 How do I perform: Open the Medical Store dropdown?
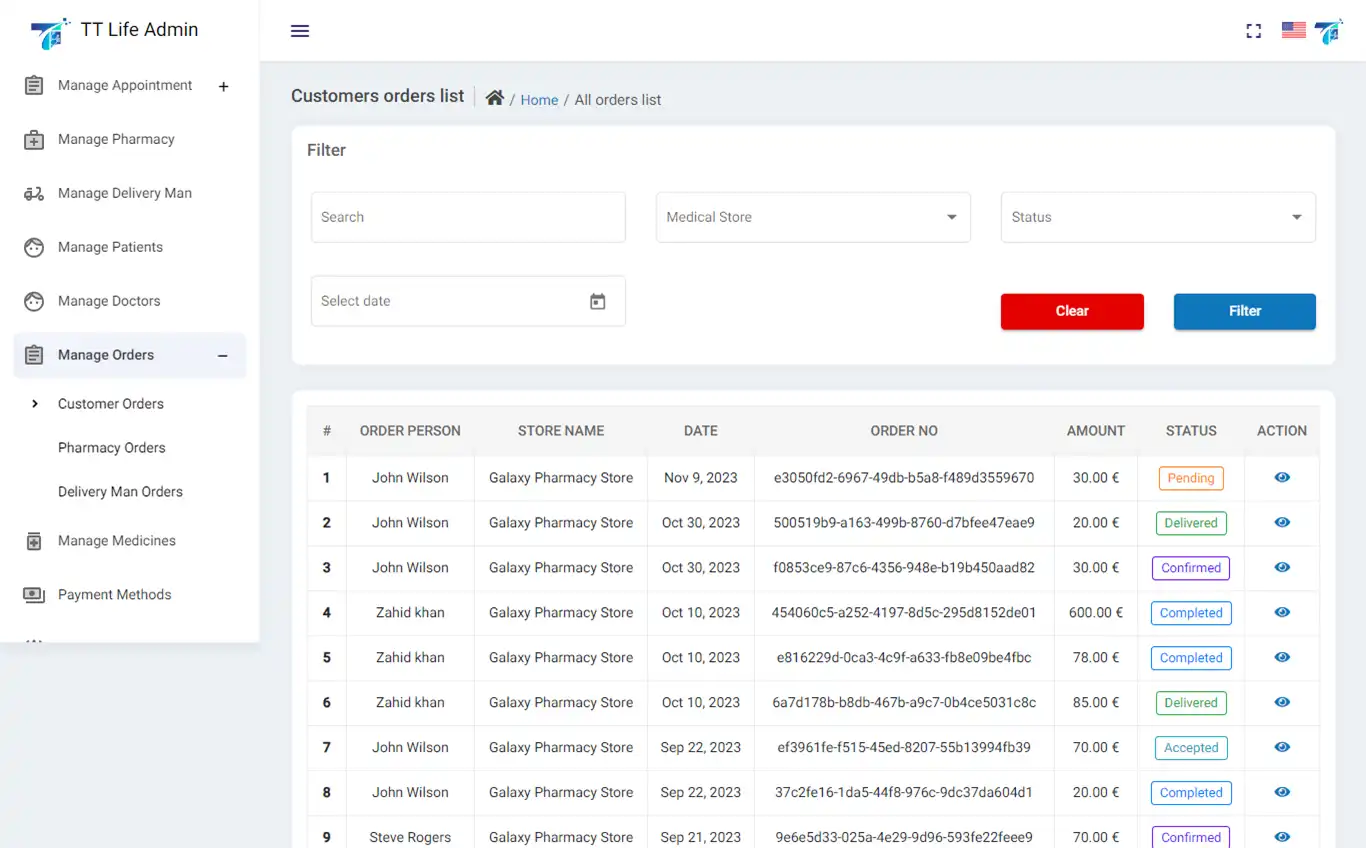coord(812,217)
